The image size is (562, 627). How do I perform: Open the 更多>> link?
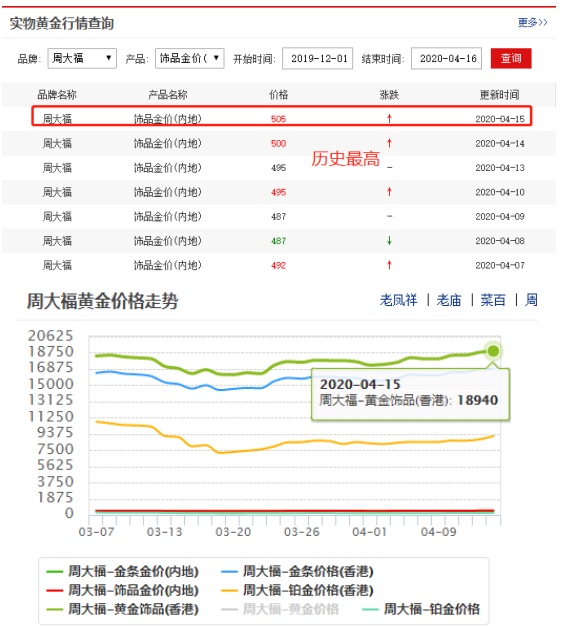(x=532, y=22)
